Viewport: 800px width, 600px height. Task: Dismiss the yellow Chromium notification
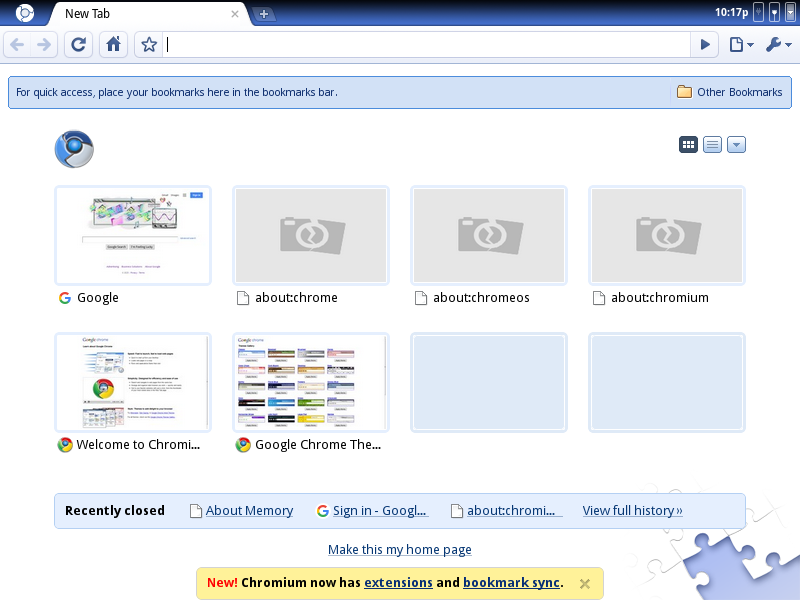(x=585, y=584)
